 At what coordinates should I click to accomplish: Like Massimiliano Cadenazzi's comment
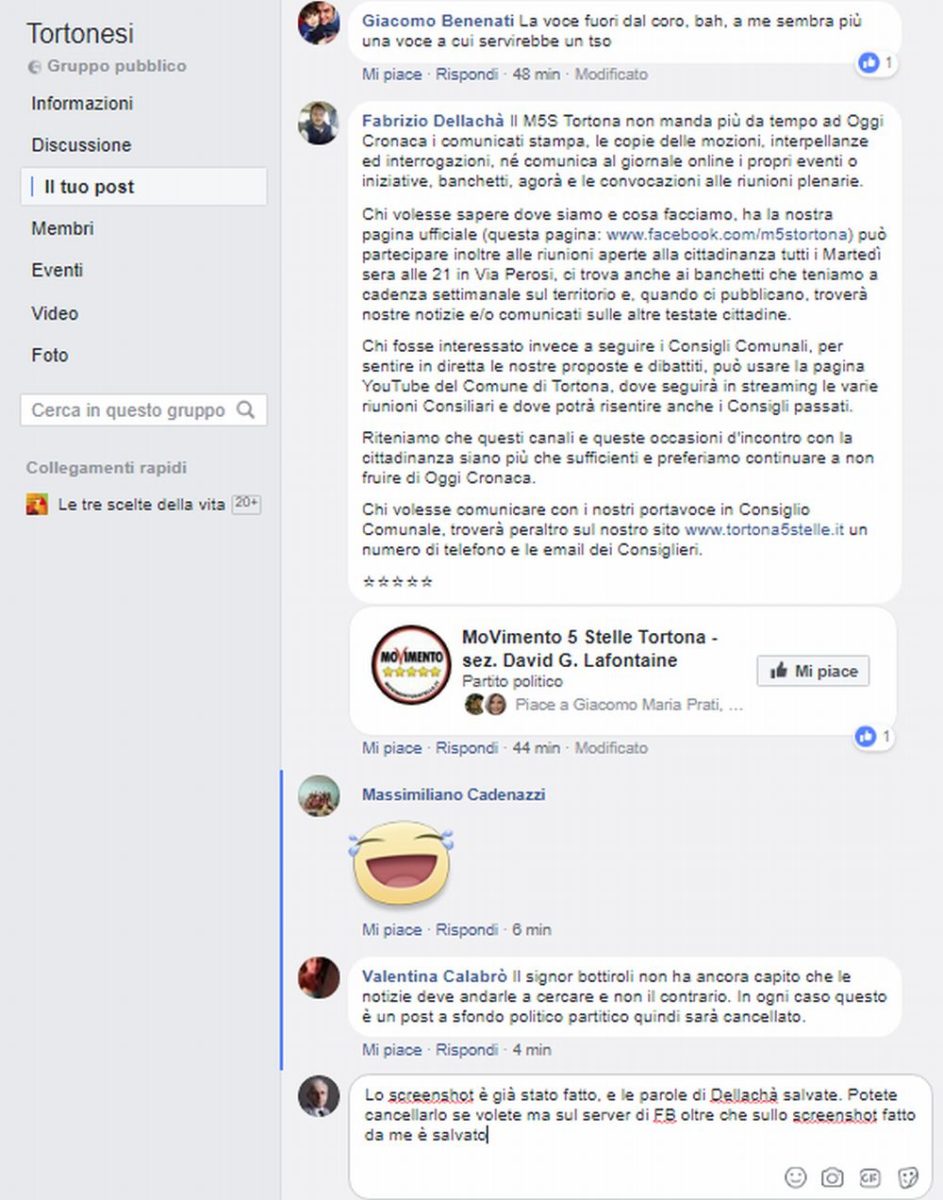[392, 930]
